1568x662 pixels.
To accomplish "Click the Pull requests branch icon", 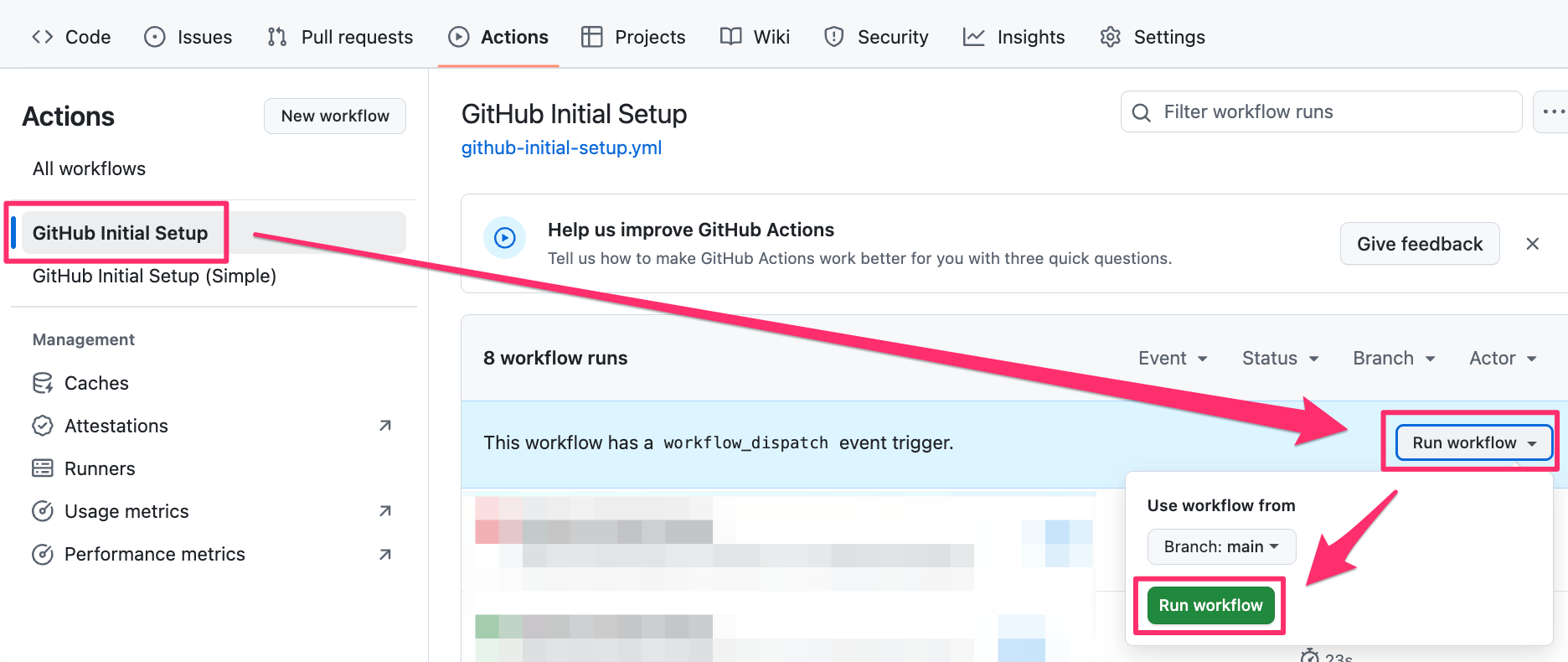I will (x=277, y=37).
